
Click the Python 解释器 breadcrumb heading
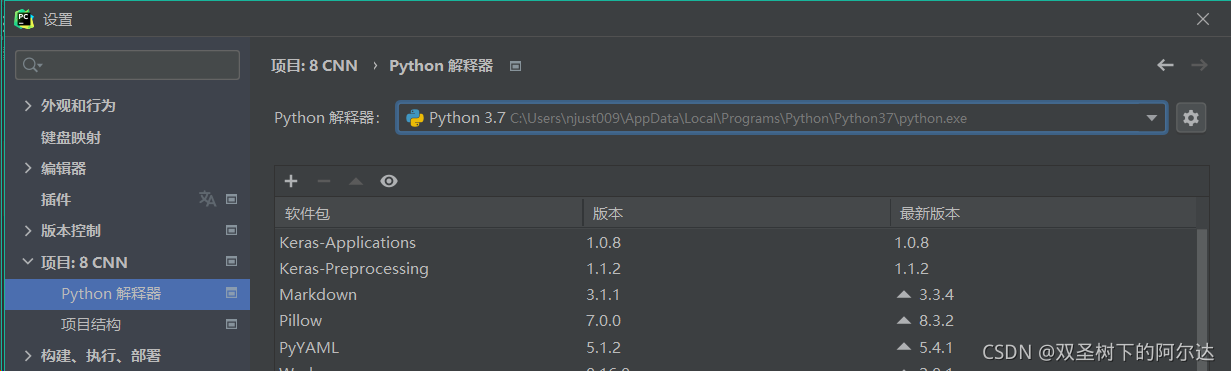(x=441, y=66)
